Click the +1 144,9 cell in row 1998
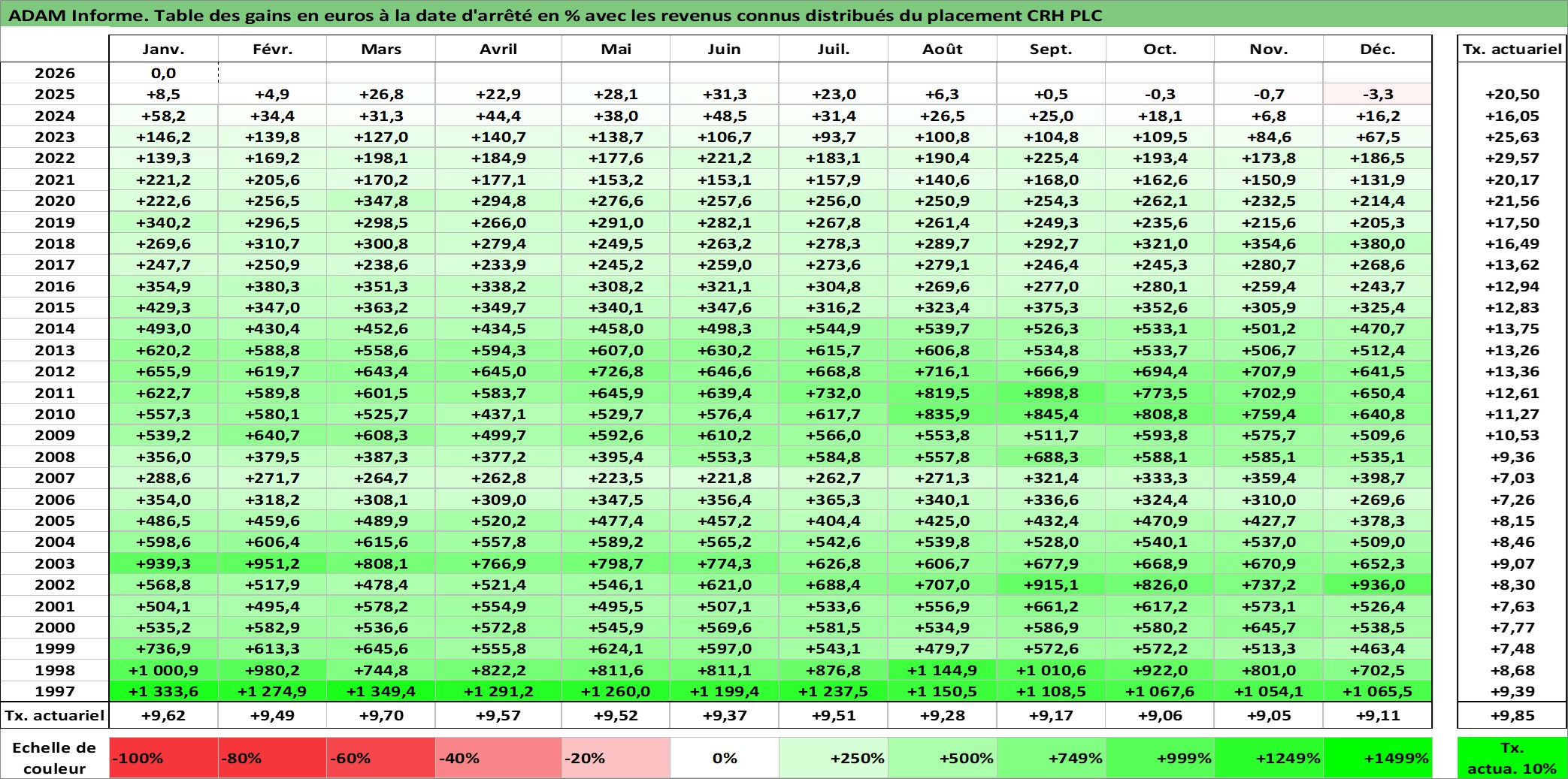This screenshot has height=779, width=1568. click(x=943, y=670)
